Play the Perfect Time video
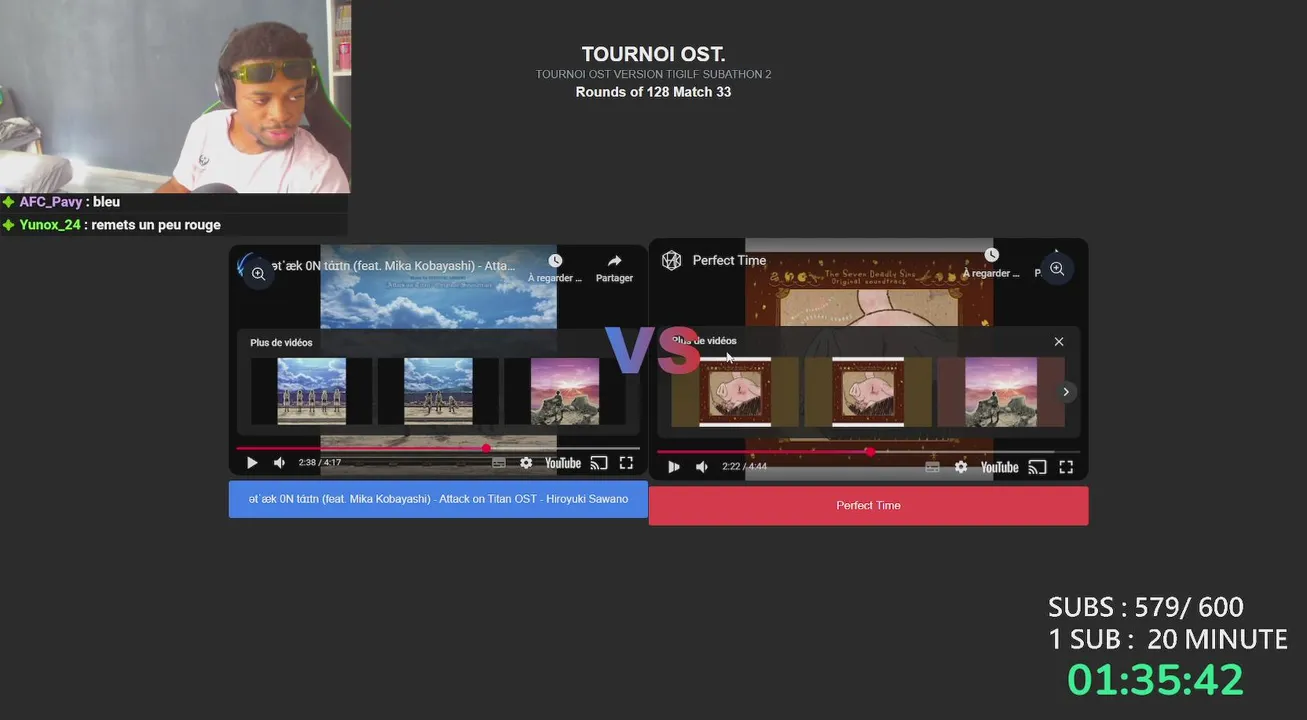1307x720 pixels. 674,467
